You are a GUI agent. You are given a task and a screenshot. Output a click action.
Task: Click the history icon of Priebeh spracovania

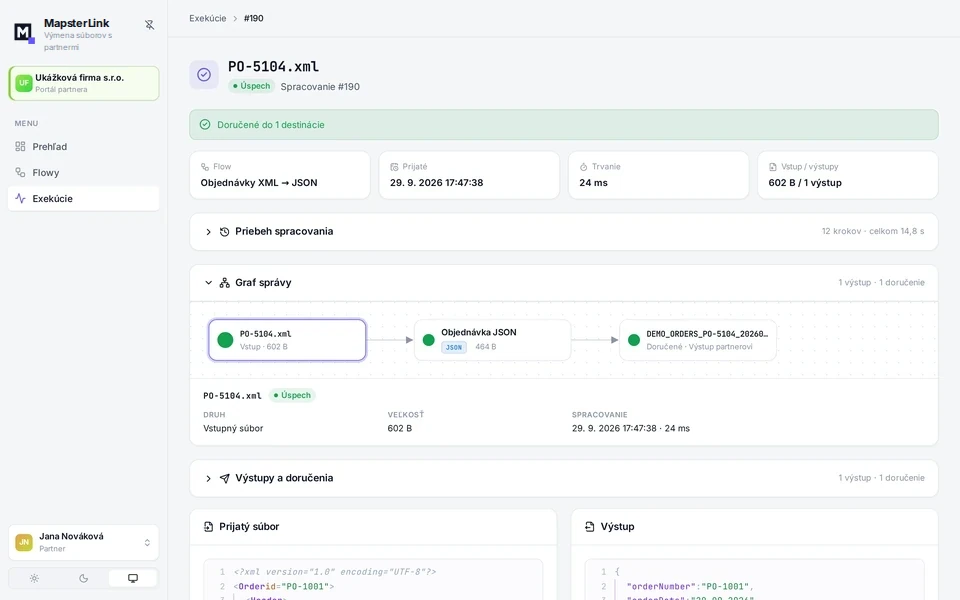225,231
